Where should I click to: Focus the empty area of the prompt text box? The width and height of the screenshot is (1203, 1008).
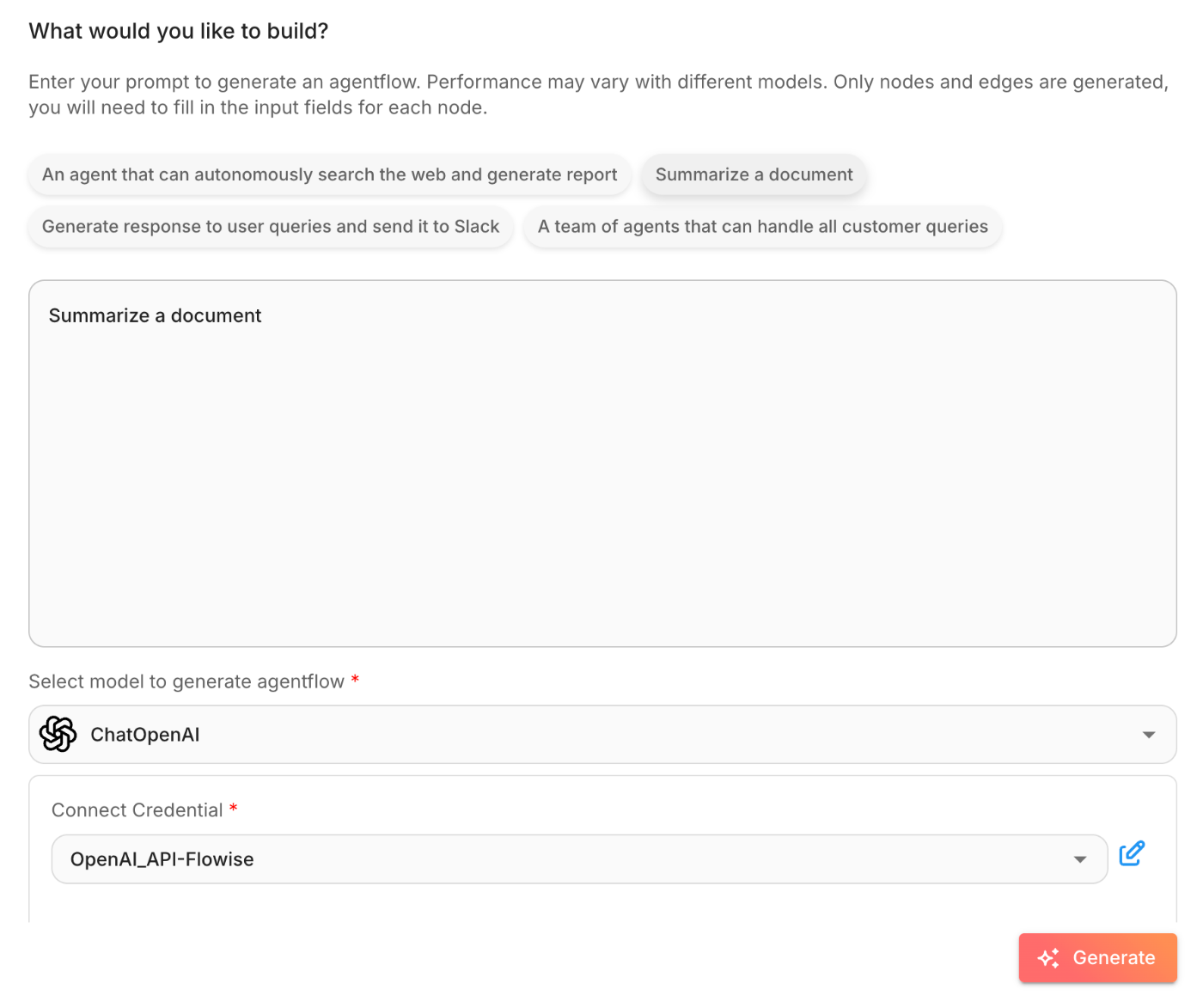pyautogui.click(x=601, y=481)
